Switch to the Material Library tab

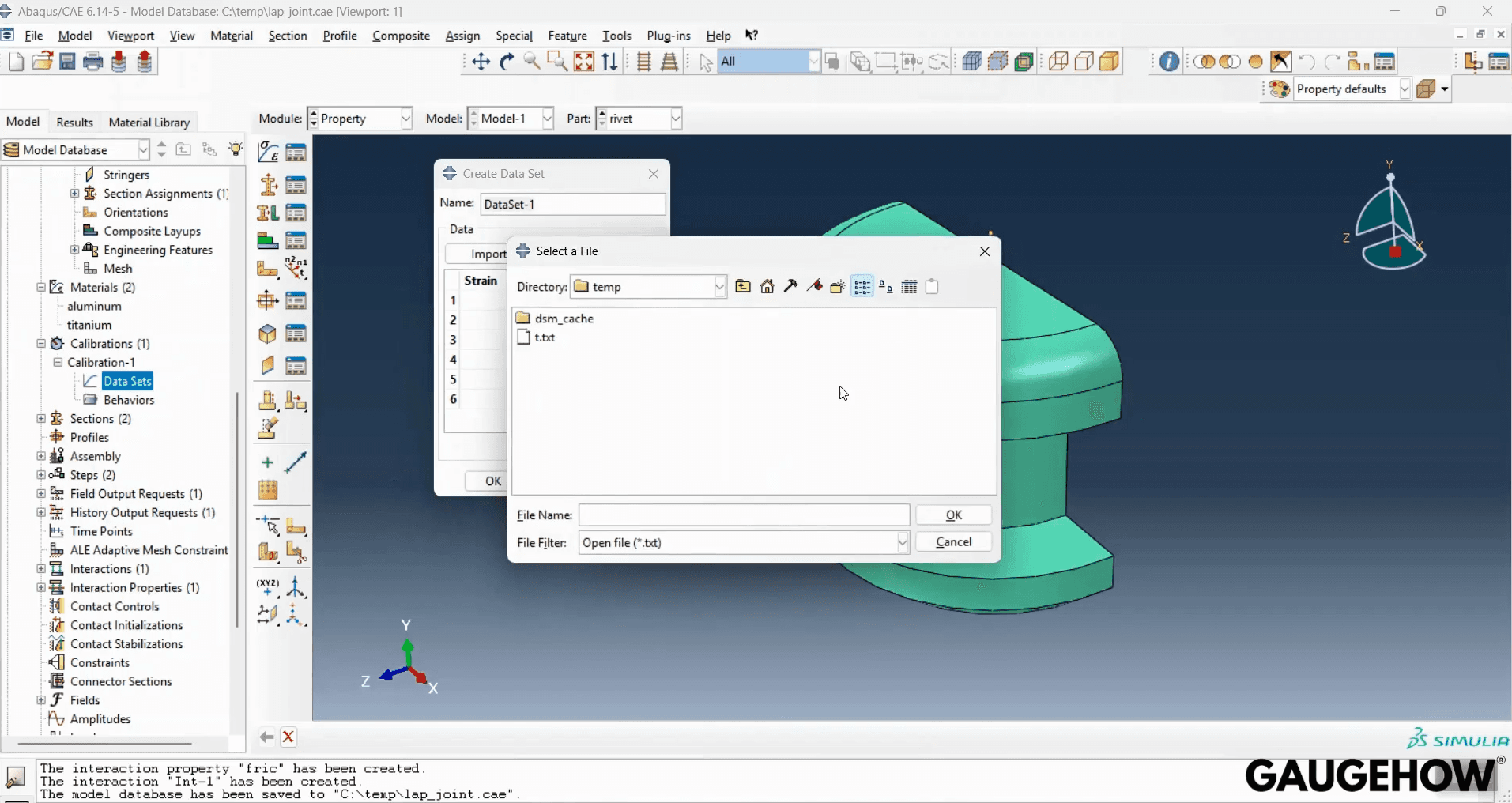click(149, 122)
